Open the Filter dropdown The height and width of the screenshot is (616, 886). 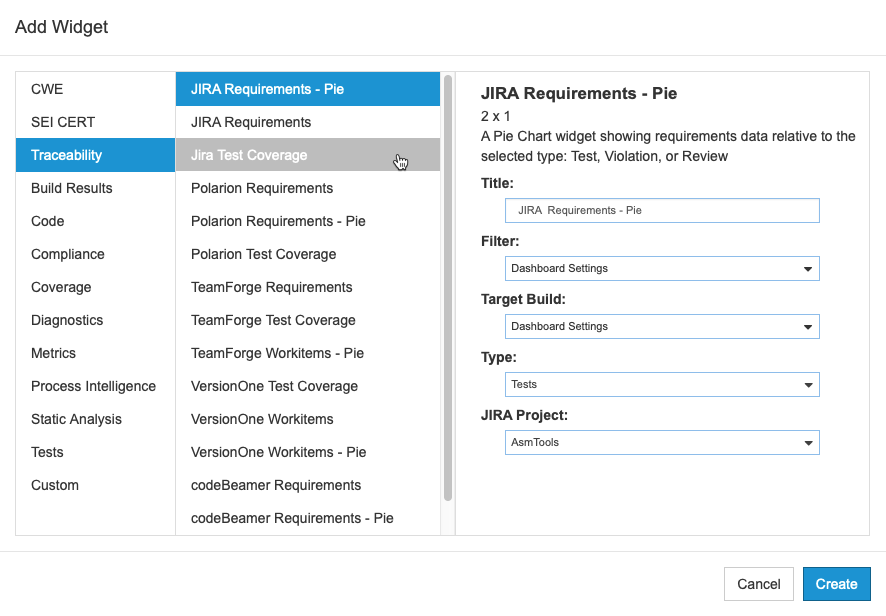click(662, 268)
